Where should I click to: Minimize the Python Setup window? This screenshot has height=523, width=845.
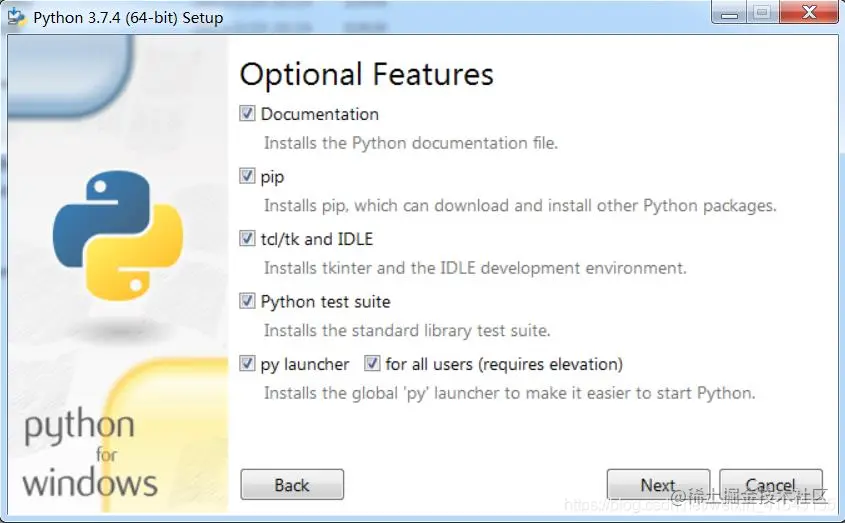coord(729,12)
